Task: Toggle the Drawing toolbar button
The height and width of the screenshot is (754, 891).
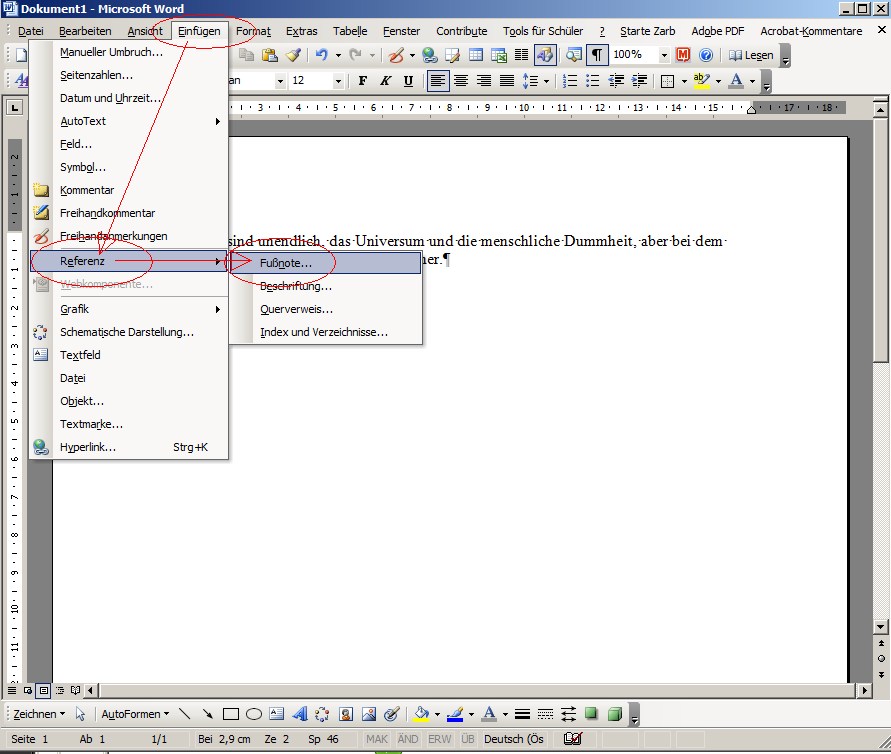Action: tap(545, 55)
